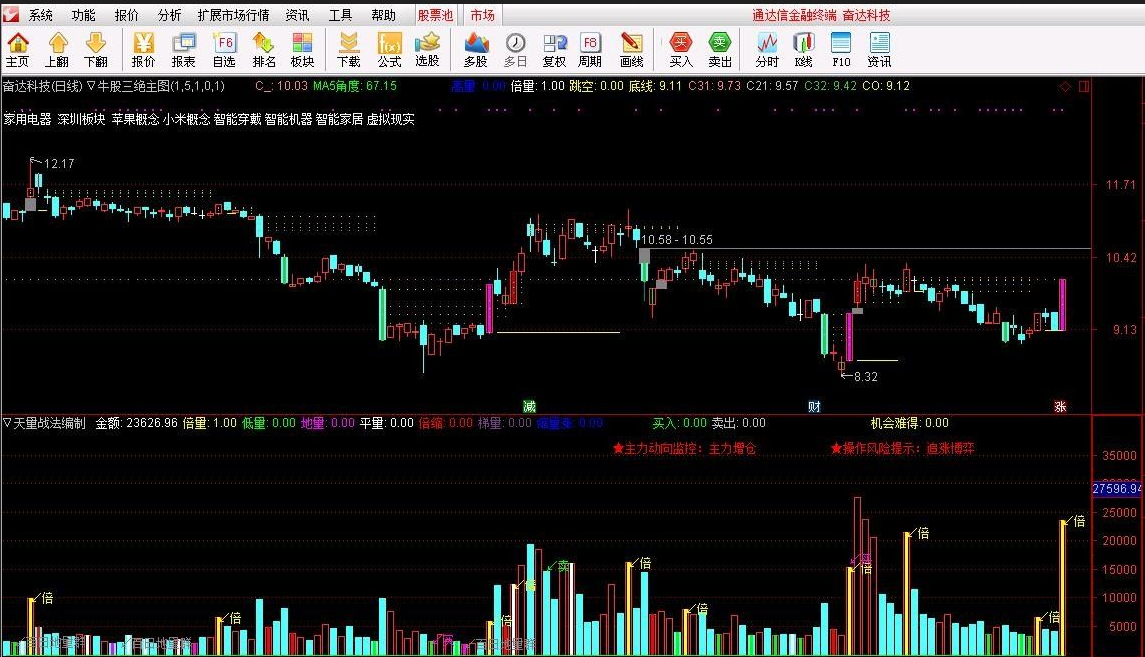Click the 苹果概念 concept label
Image resolution: width=1145 pixels, height=657 pixels.
click(x=135, y=119)
